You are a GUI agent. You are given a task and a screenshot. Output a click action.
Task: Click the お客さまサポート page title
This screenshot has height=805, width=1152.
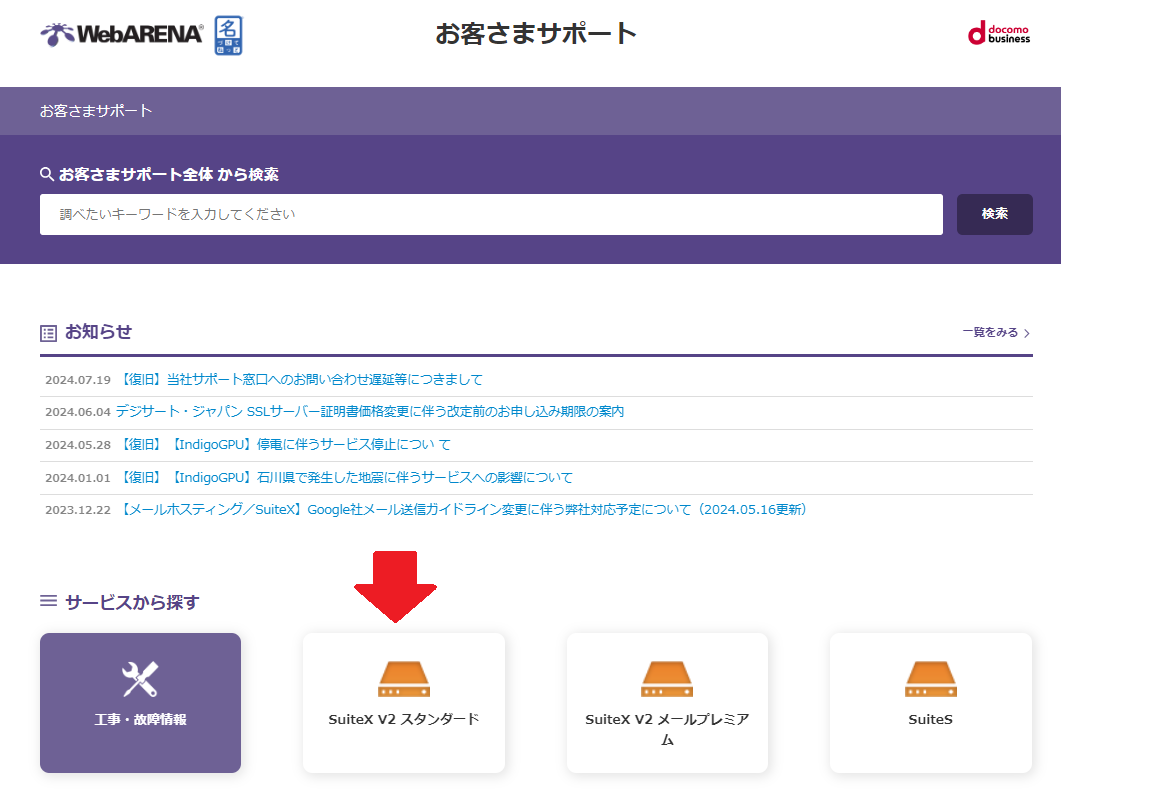(x=536, y=34)
